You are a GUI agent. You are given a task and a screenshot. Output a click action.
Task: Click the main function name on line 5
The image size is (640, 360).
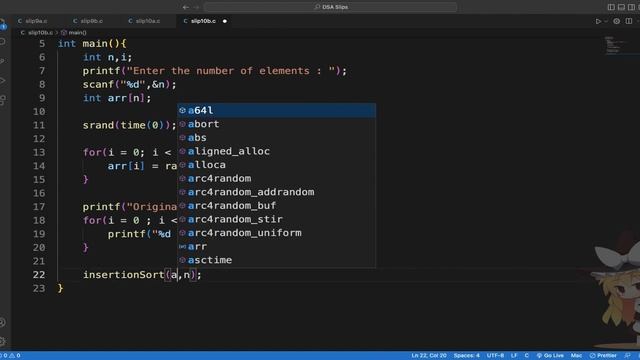(x=95, y=44)
